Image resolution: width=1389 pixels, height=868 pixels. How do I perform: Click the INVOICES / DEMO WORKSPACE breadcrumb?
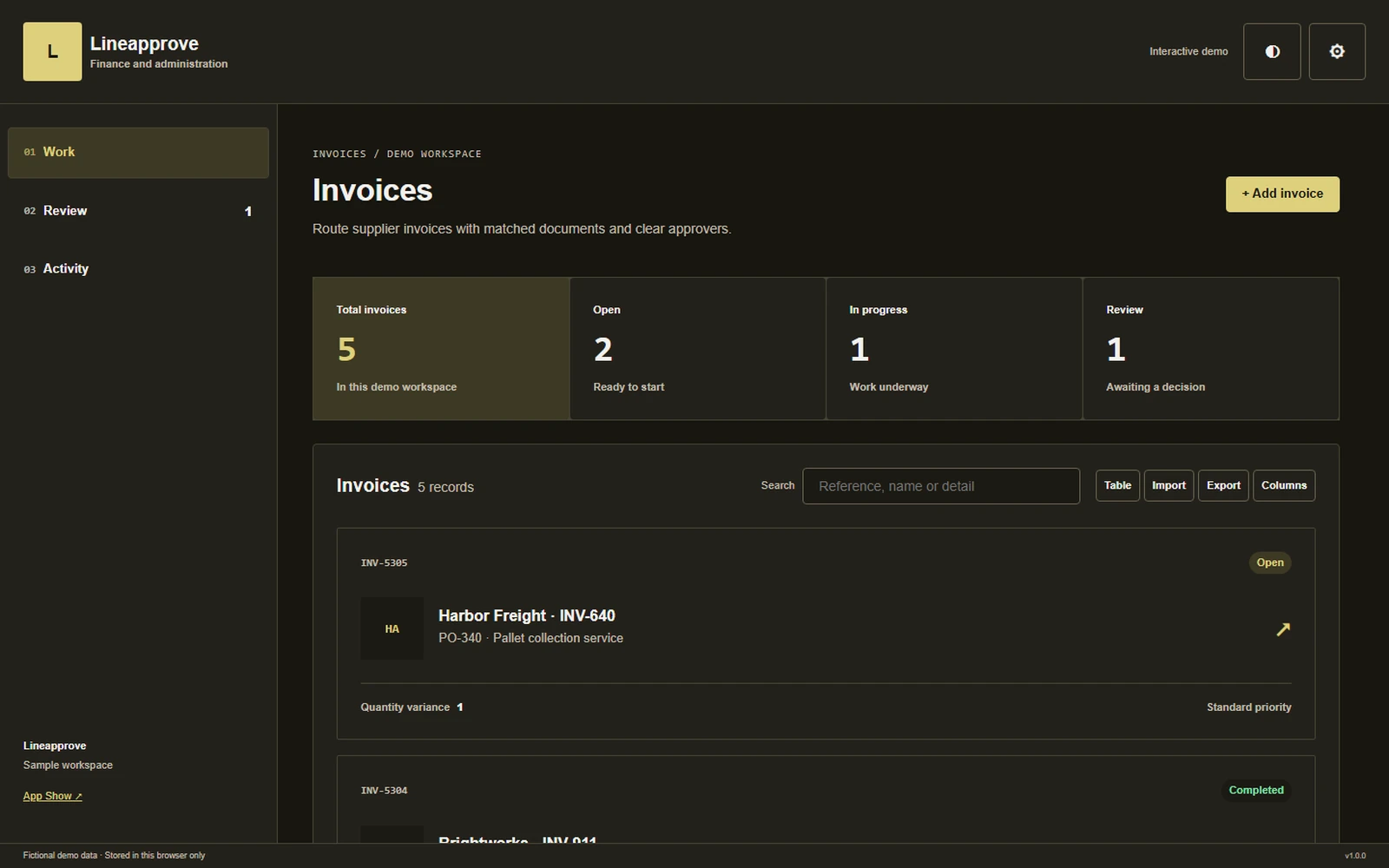click(397, 154)
